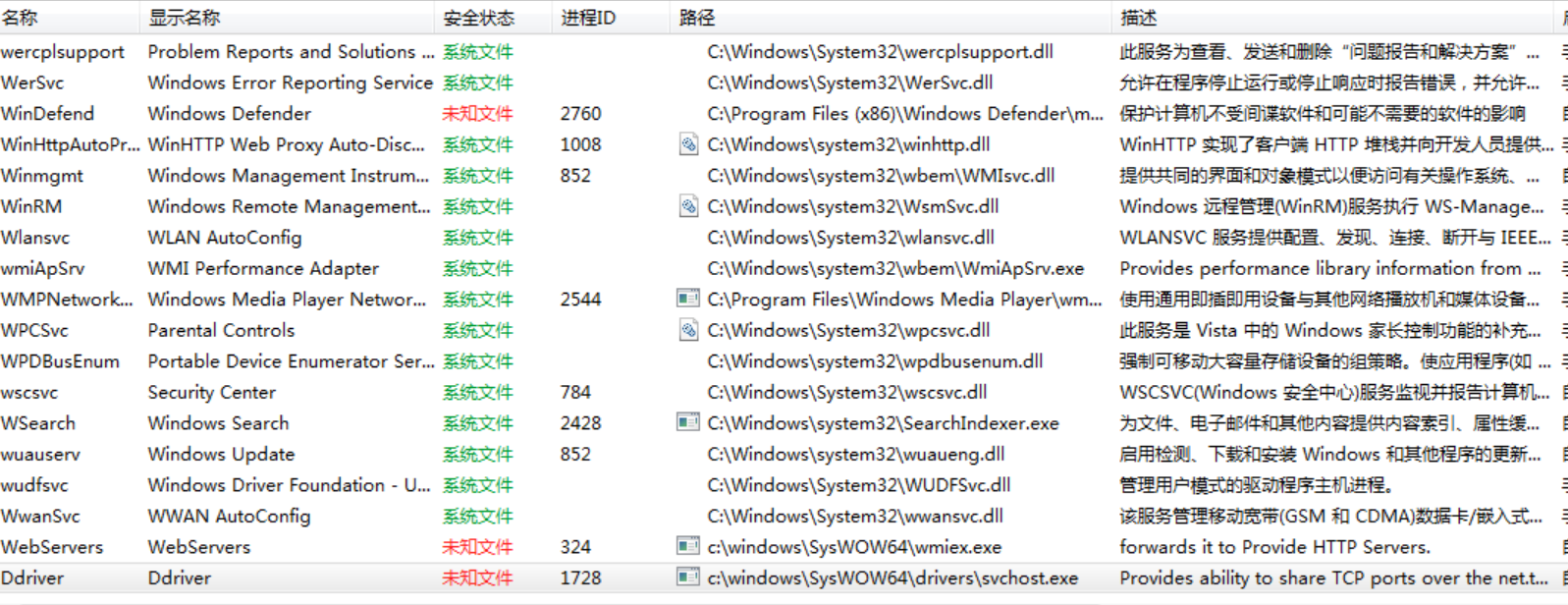Viewport: 1568px width, 605px height.
Task: Click the file icon beside WsmSvc.dll path
Action: (x=688, y=207)
